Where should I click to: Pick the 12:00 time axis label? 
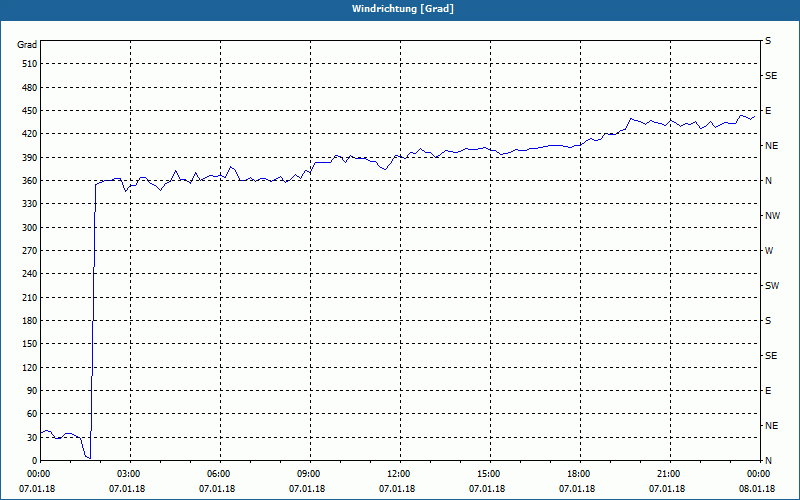(401, 474)
